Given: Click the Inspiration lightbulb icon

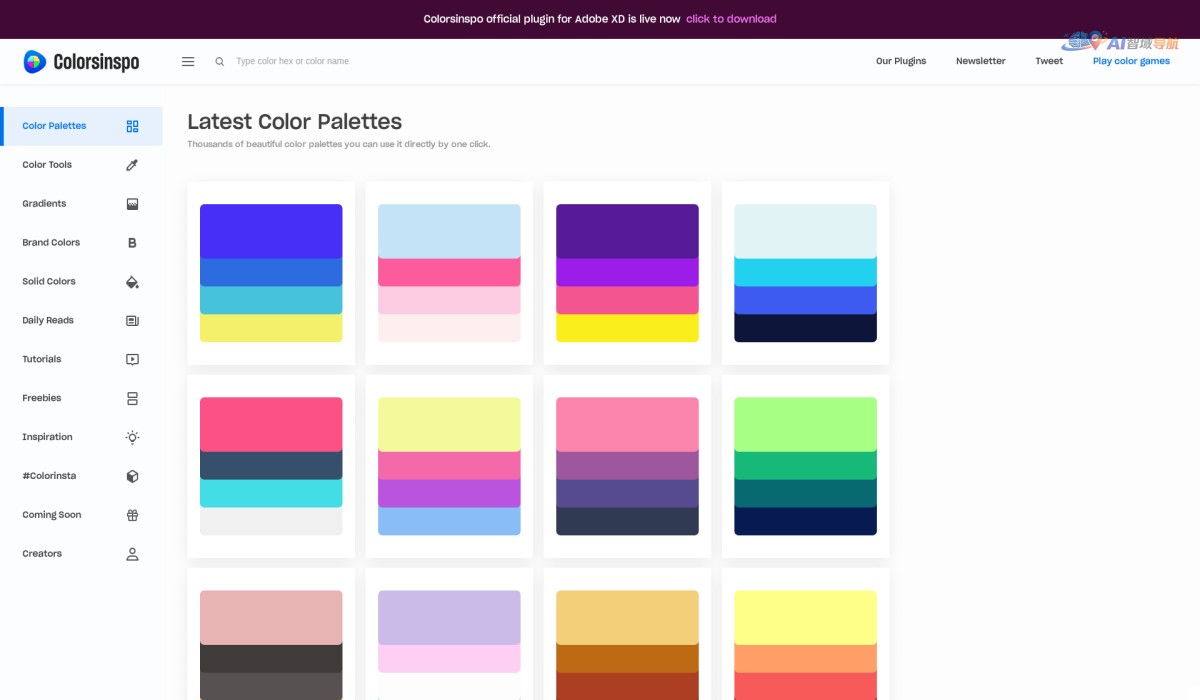Looking at the screenshot, I should coord(132,437).
